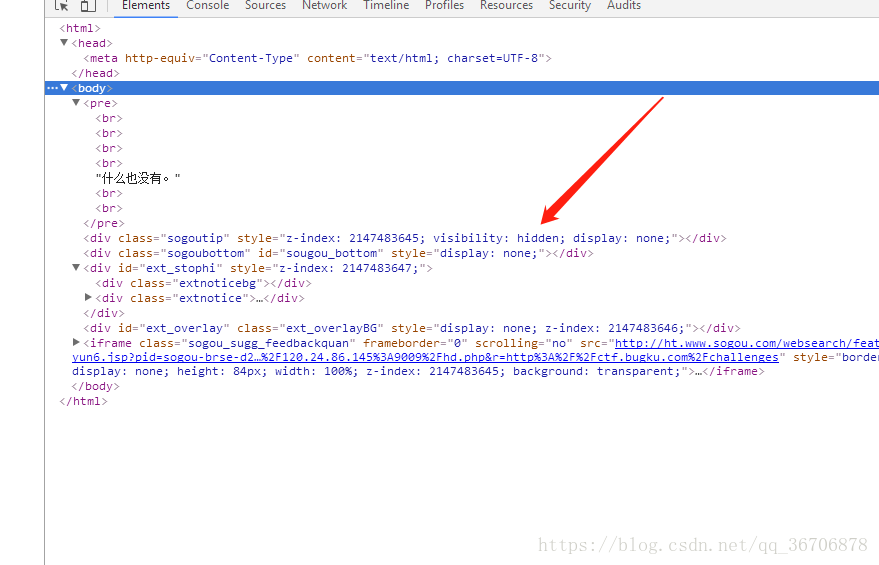Open the Profiles tab

pos(445,6)
